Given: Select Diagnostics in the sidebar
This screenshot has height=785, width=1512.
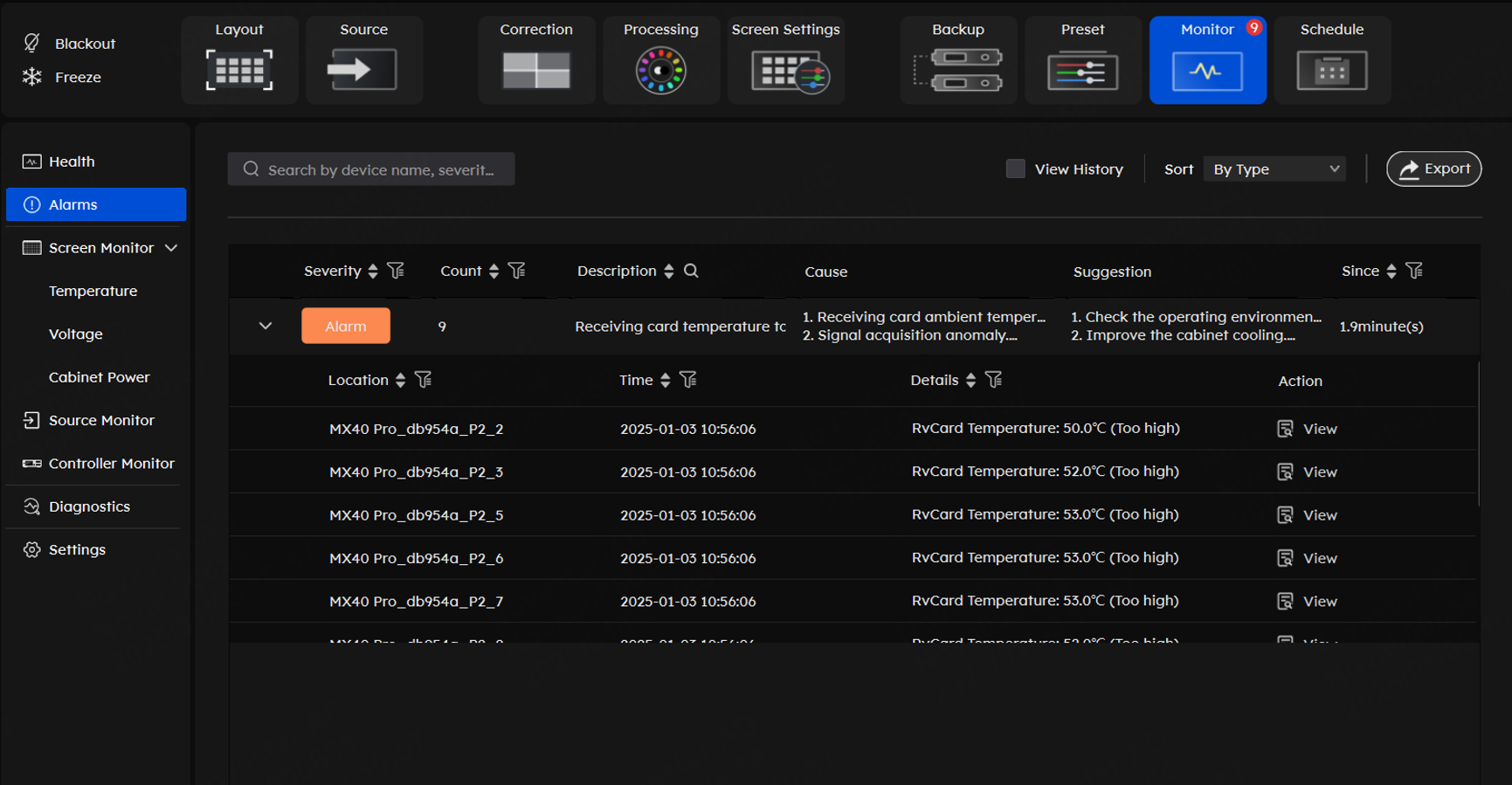Looking at the screenshot, I should [89, 506].
